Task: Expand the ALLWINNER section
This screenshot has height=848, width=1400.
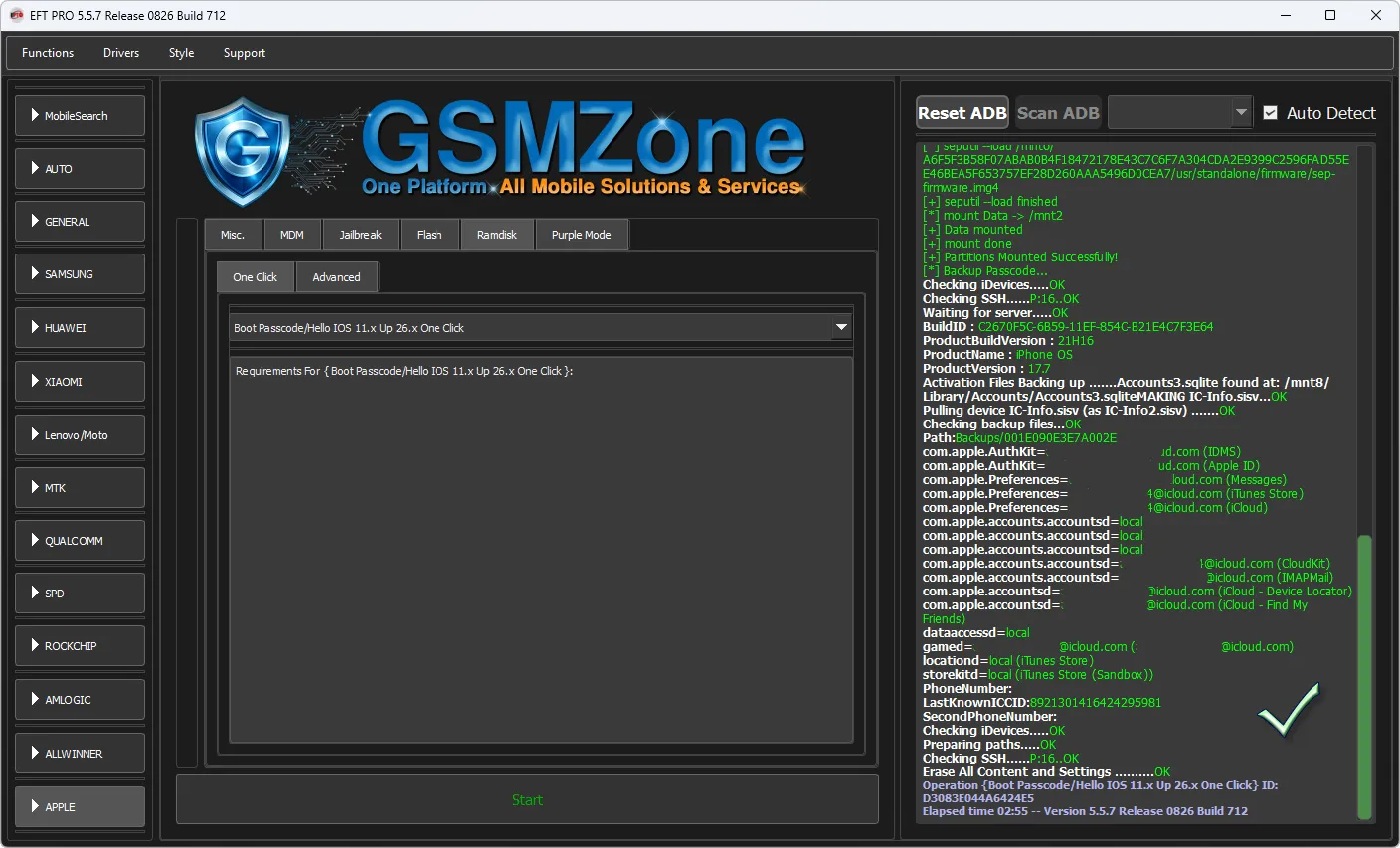Action: (81, 754)
